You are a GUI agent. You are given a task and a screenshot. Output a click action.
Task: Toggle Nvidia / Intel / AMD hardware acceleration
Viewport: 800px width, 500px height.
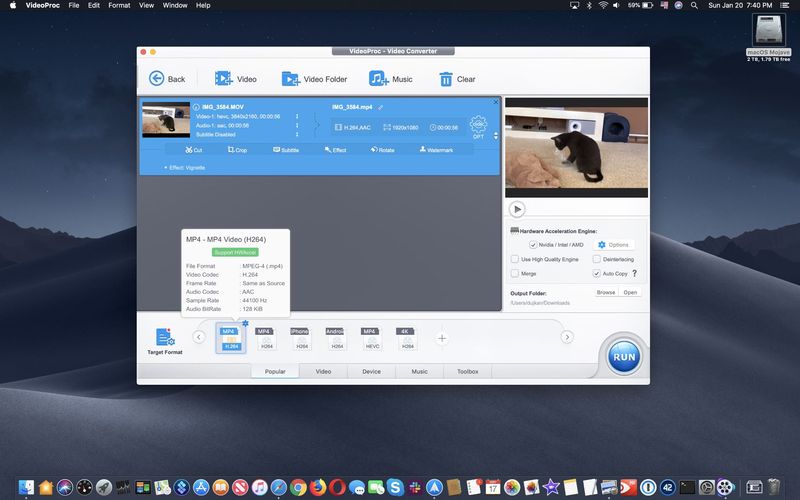(x=533, y=245)
